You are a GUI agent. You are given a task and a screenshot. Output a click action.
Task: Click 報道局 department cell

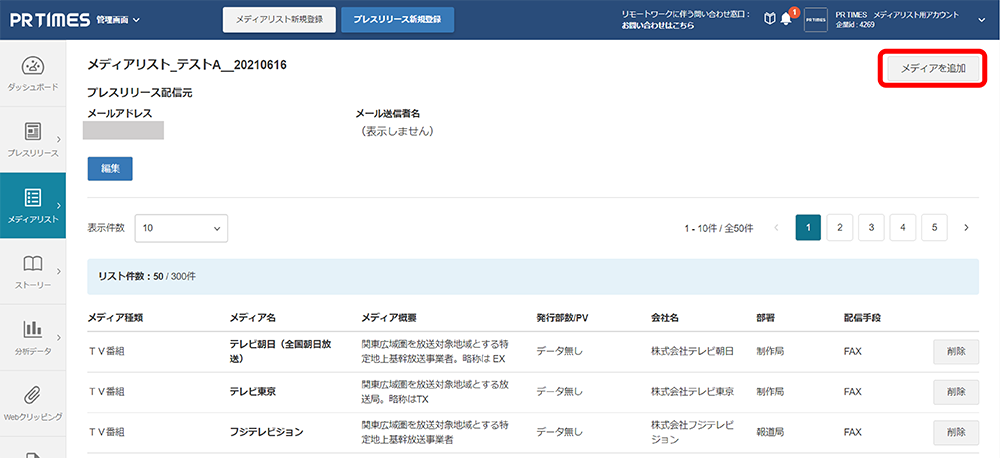point(770,432)
